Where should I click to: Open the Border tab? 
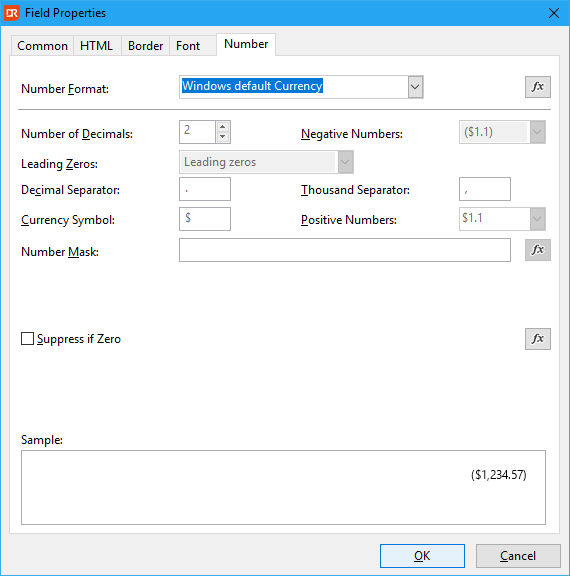pos(145,46)
